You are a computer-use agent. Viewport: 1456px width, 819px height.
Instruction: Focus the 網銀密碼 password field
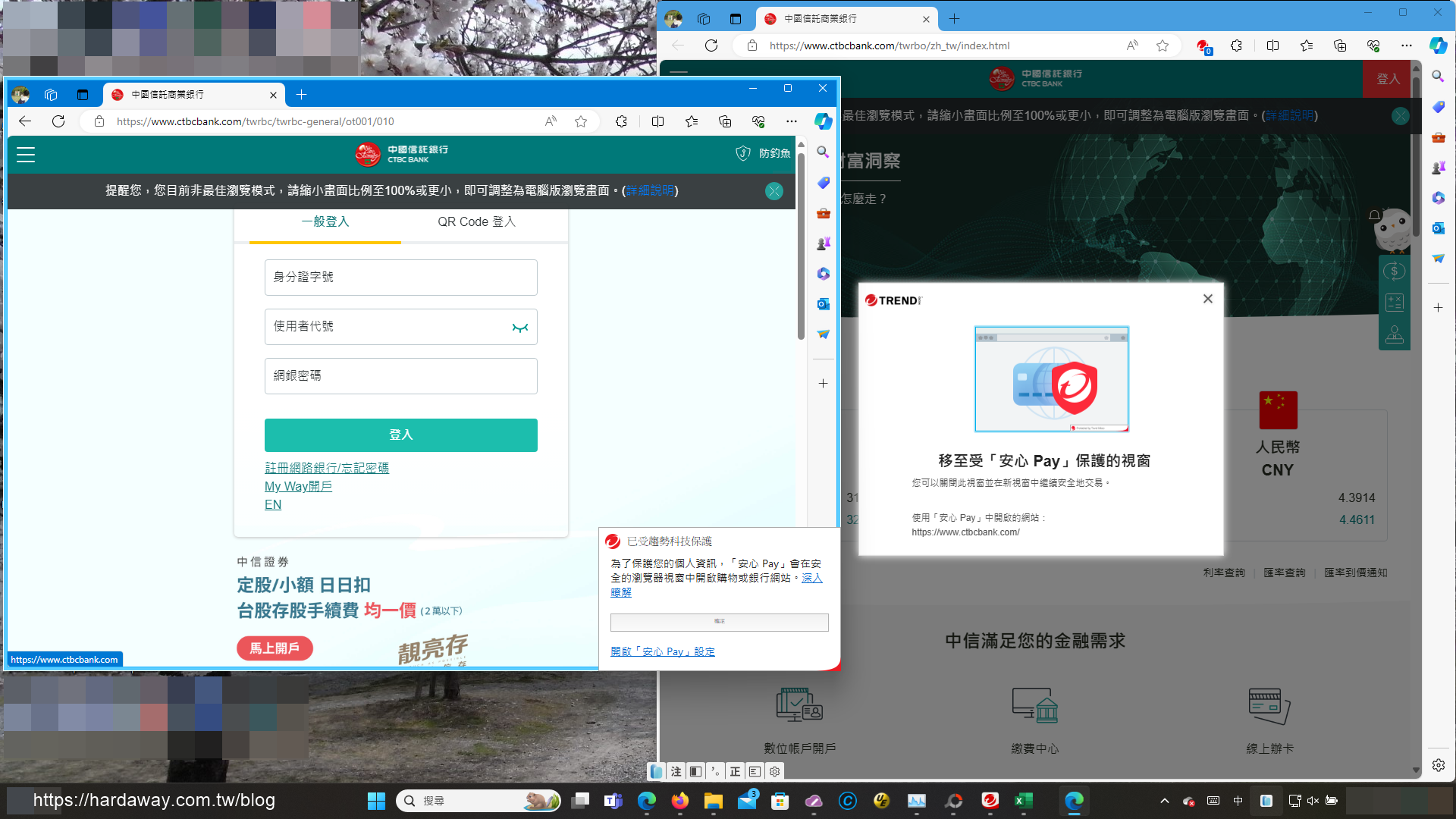(400, 376)
